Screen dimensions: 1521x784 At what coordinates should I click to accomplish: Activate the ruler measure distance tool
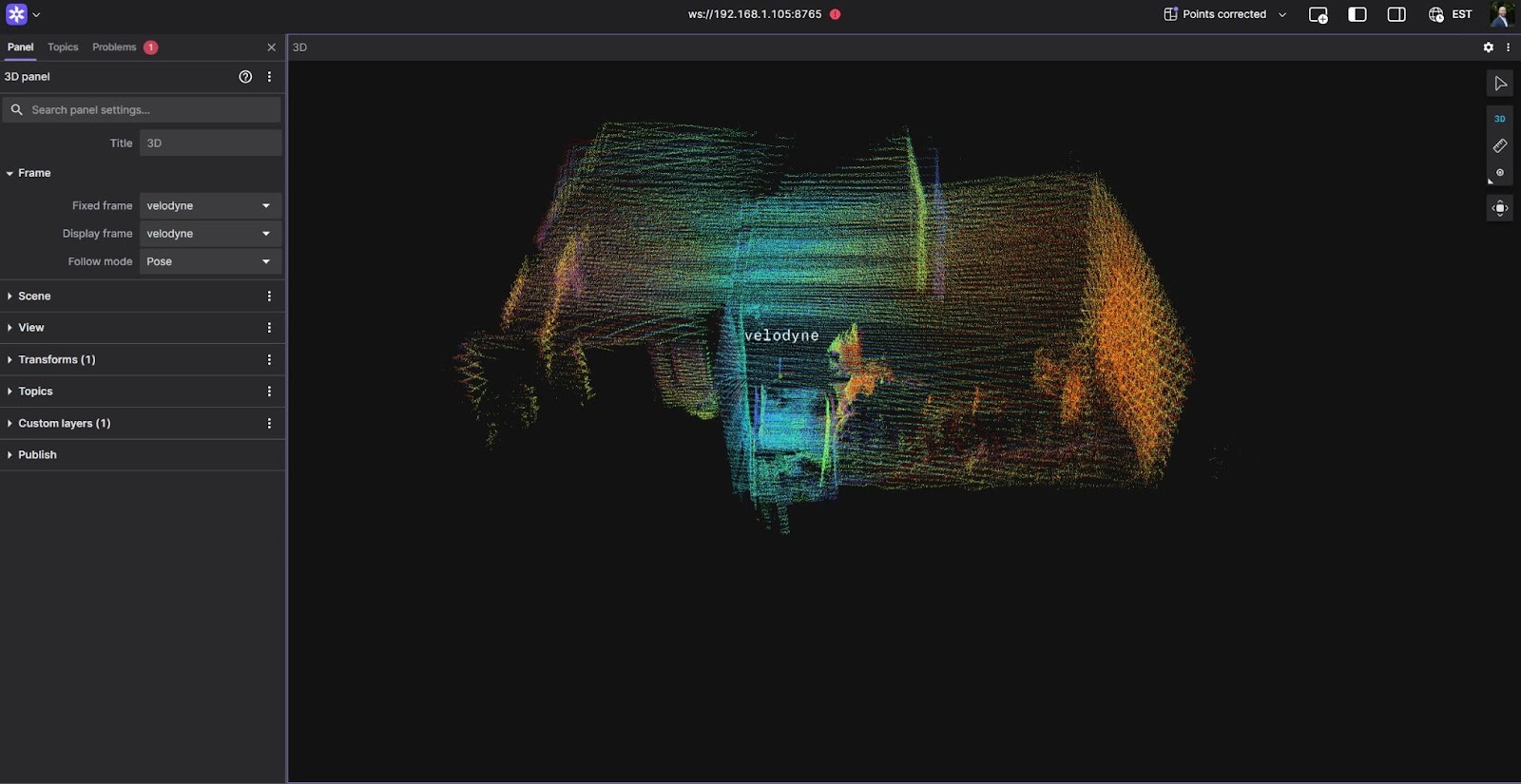point(1499,146)
